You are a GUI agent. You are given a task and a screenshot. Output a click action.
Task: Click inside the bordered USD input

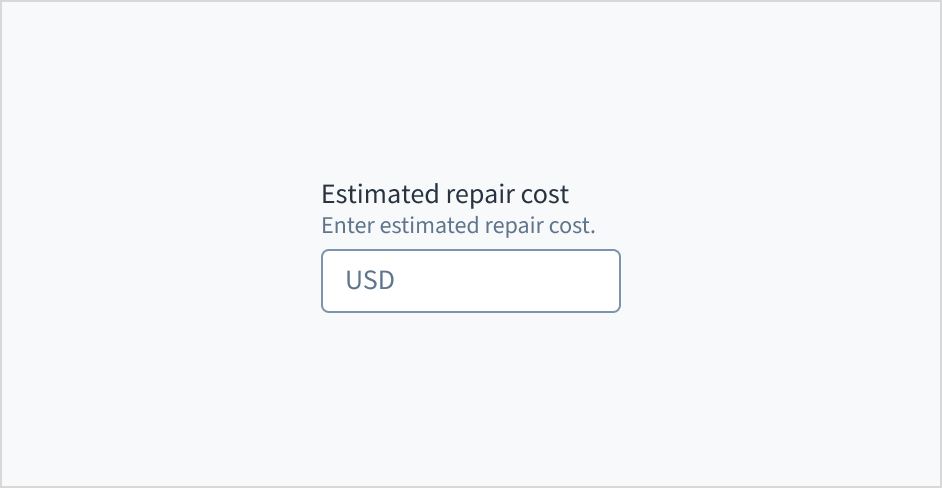coord(470,281)
